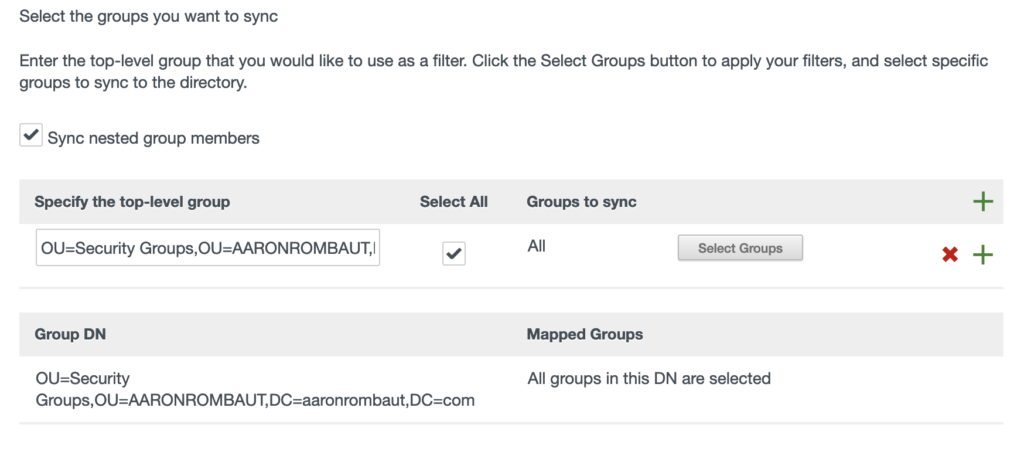Click the "Select All" column header
The width and height of the screenshot is (1024, 462).
[x=454, y=202]
